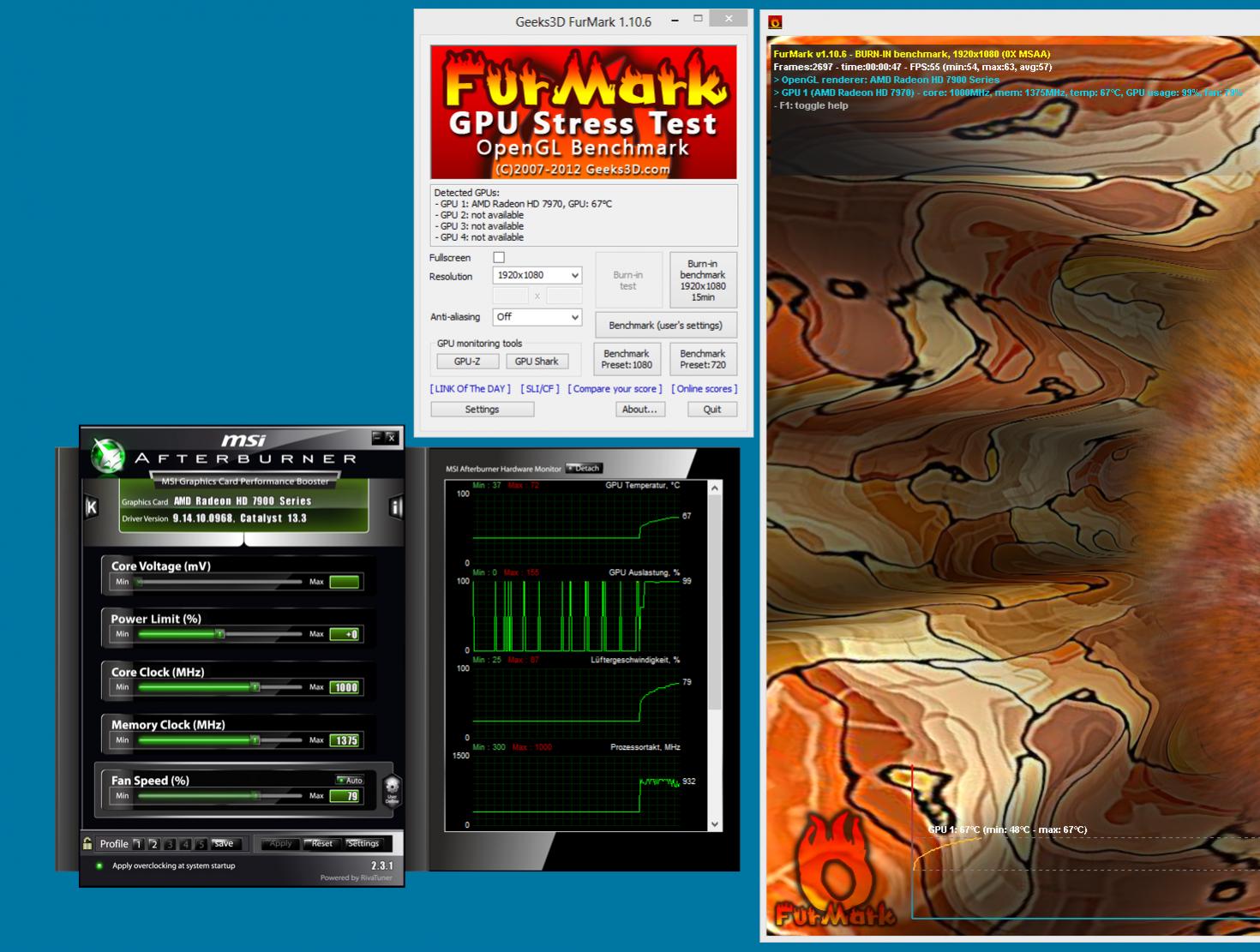
Task: Select profile slot 4 in Afterburner
Action: [x=185, y=844]
